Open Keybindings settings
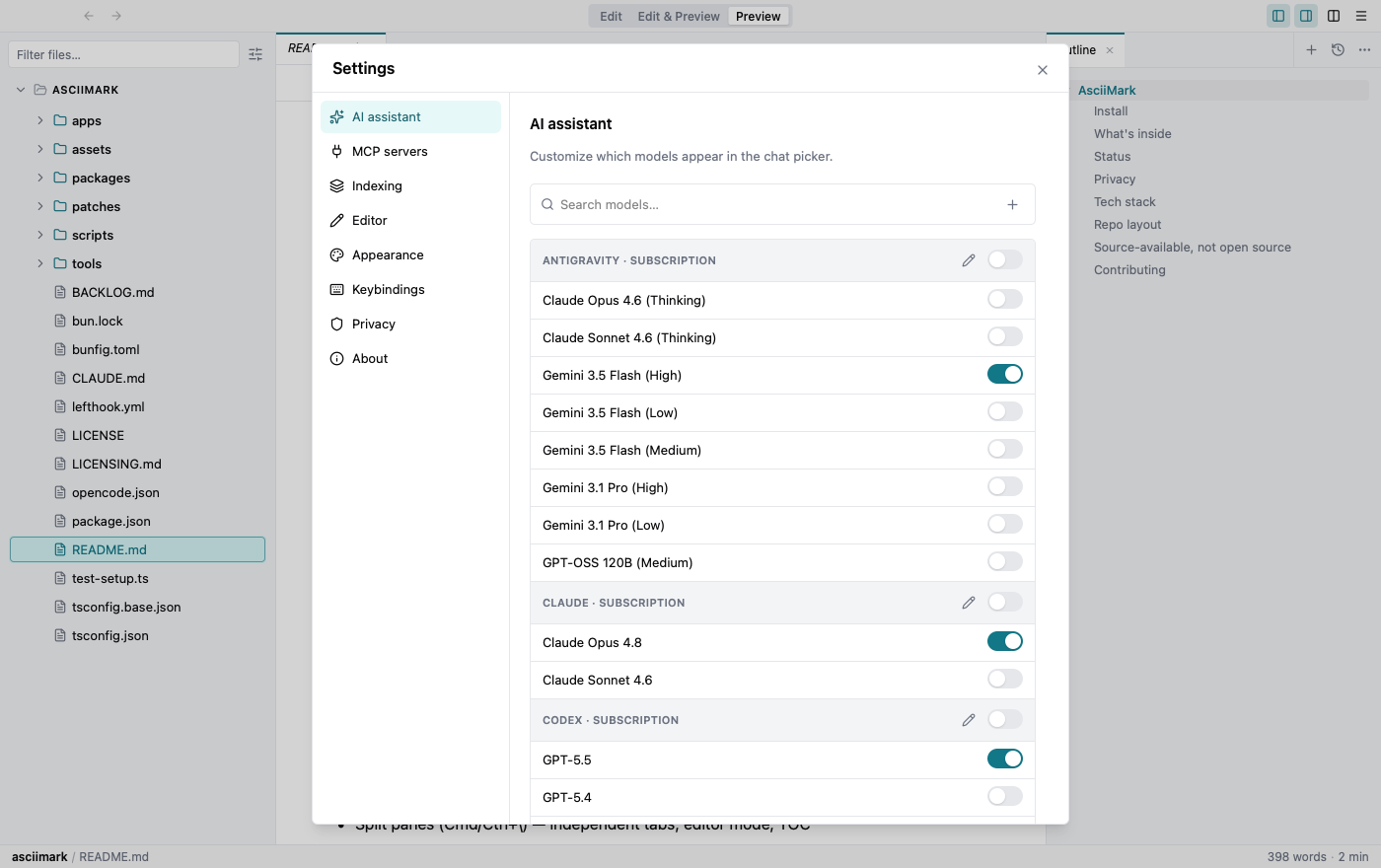 (x=410, y=289)
